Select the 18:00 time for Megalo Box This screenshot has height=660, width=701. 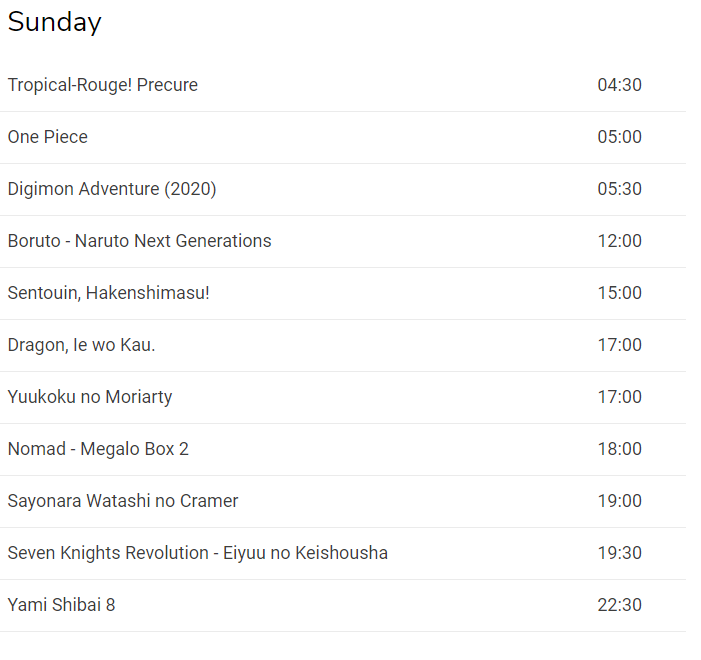click(x=620, y=449)
